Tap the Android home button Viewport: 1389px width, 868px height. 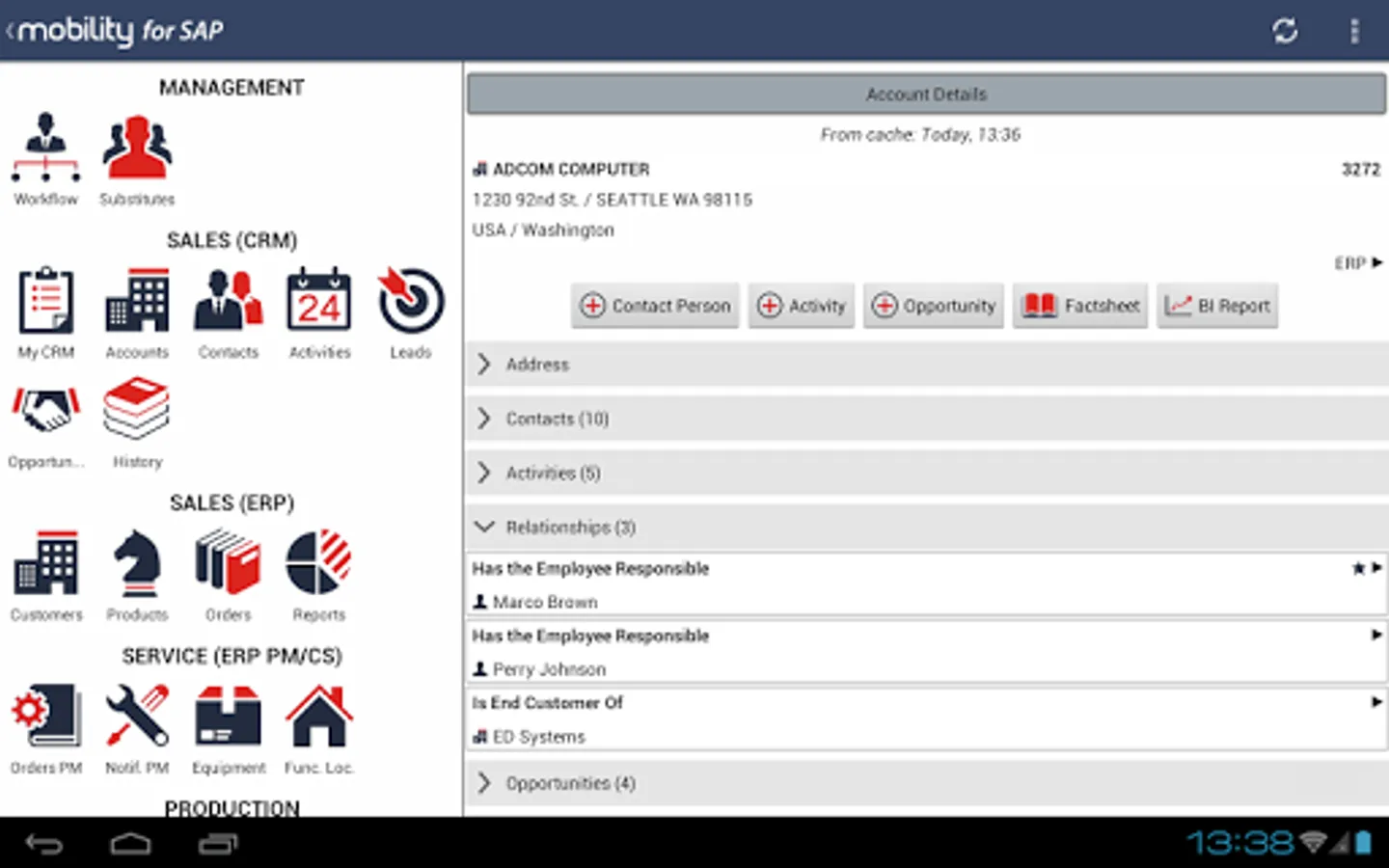130,845
